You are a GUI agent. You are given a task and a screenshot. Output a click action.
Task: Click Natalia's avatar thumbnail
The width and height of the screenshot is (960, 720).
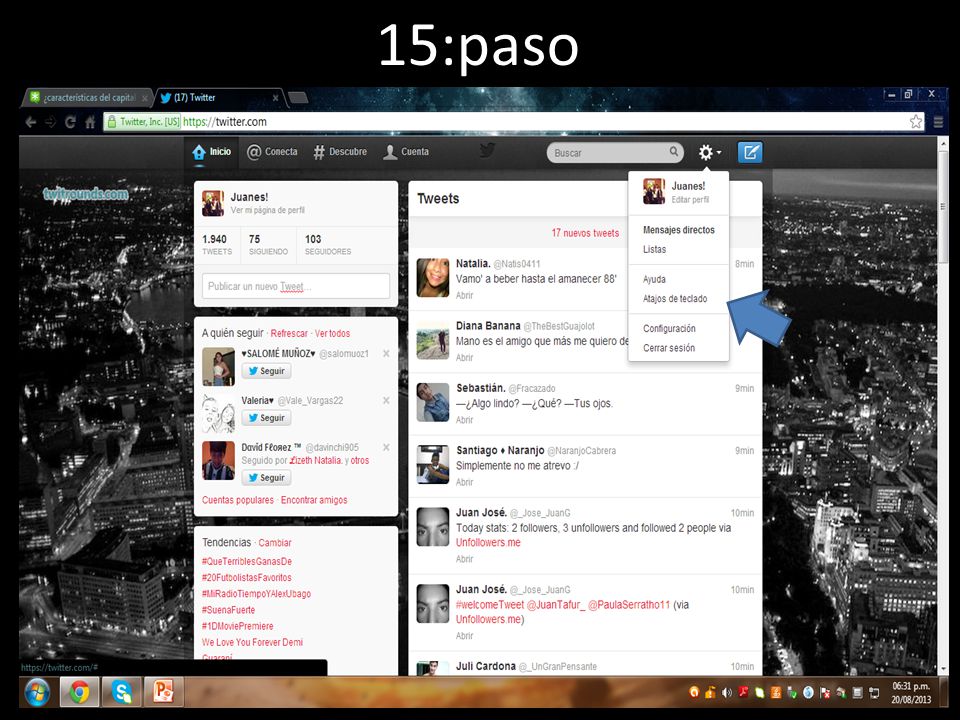pos(433,277)
